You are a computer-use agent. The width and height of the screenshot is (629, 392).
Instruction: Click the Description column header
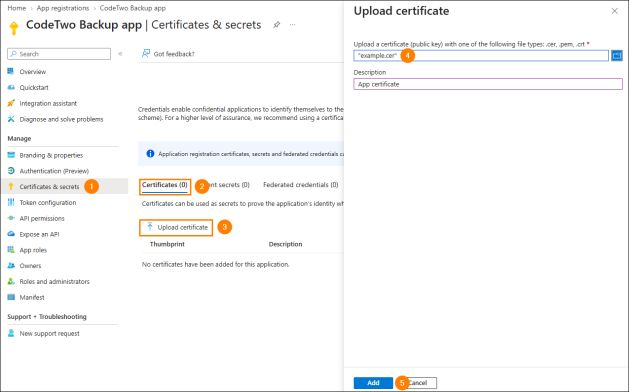click(285, 244)
